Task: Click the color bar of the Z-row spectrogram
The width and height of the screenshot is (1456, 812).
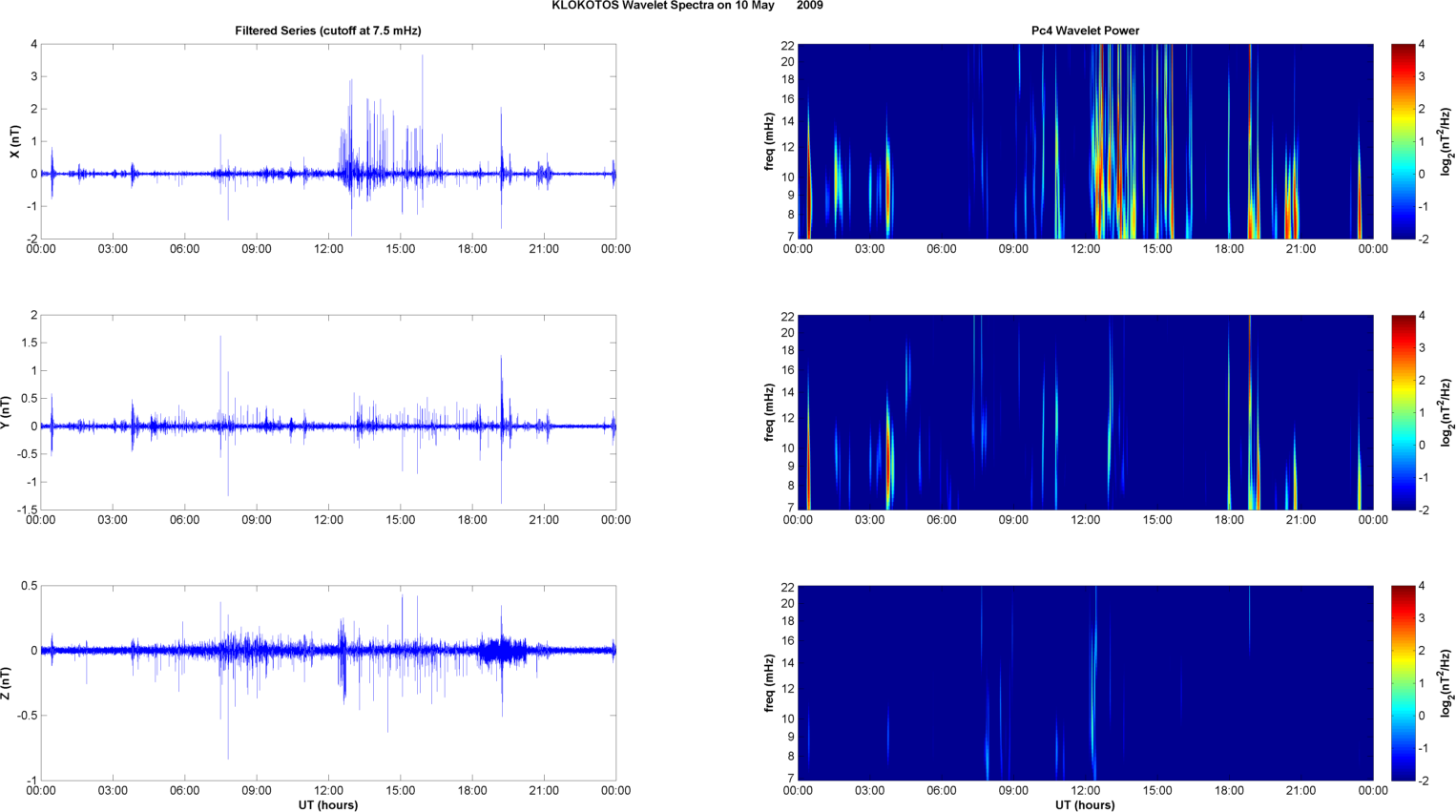Action: coord(1403,683)
